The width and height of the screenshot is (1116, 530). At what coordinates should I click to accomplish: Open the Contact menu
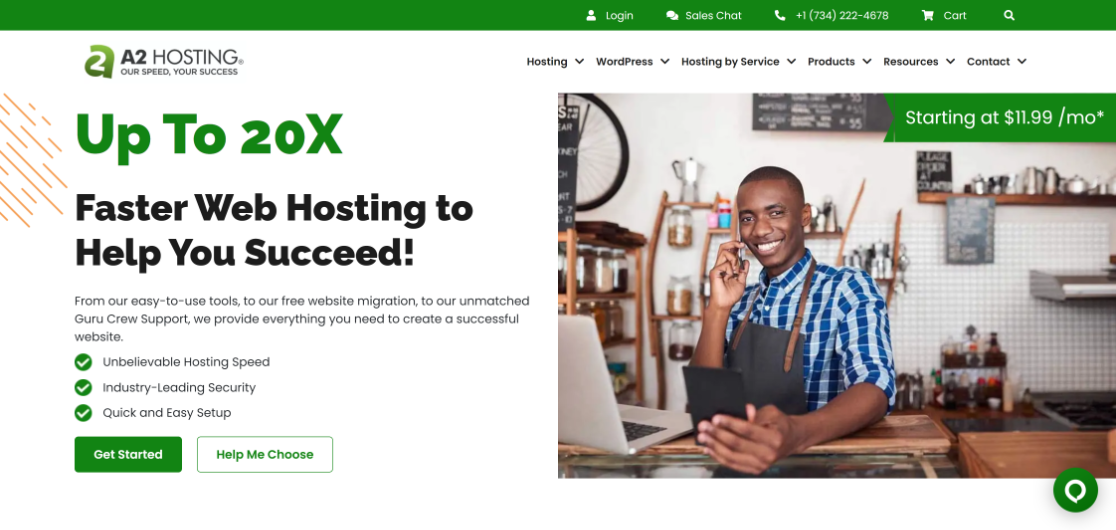(x=996, y=62)
